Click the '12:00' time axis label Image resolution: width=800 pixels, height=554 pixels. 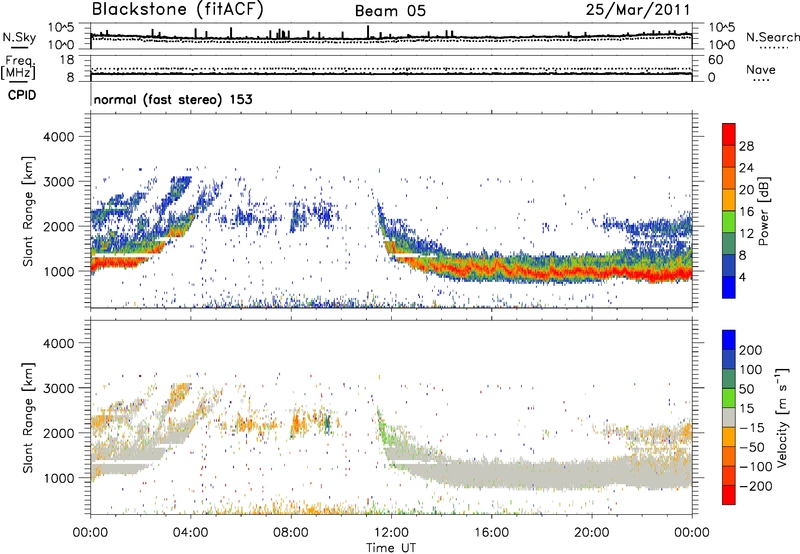point(390,533)
